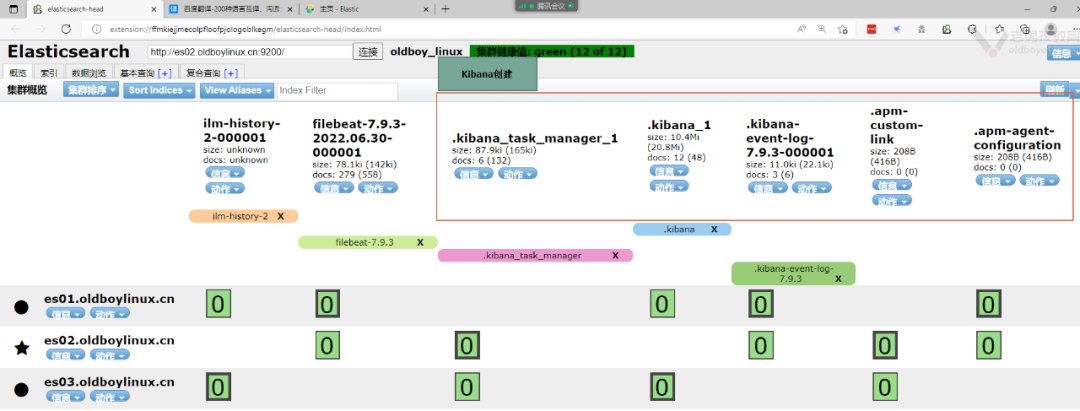The height and width of the screenshot is (411, 1080).
Task: Click the [+] link beside 基本查询
Action: [165, 73]
